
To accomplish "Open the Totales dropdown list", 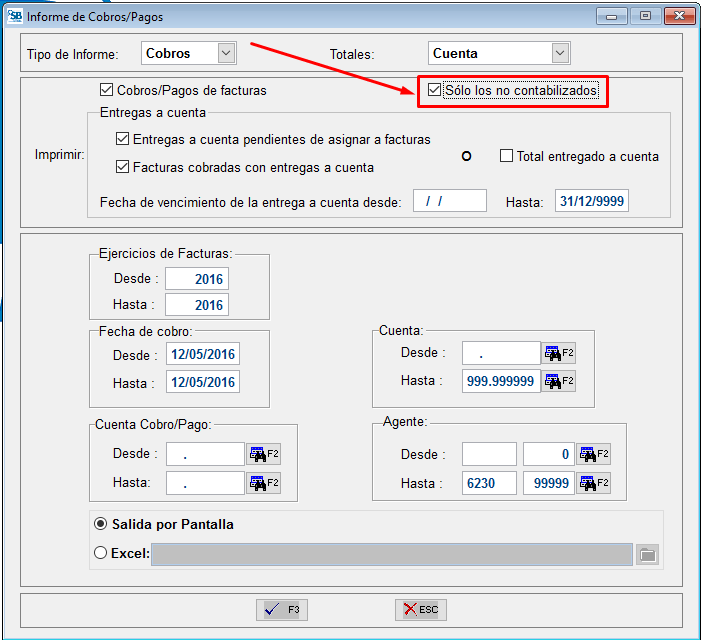I will point(559,53).
